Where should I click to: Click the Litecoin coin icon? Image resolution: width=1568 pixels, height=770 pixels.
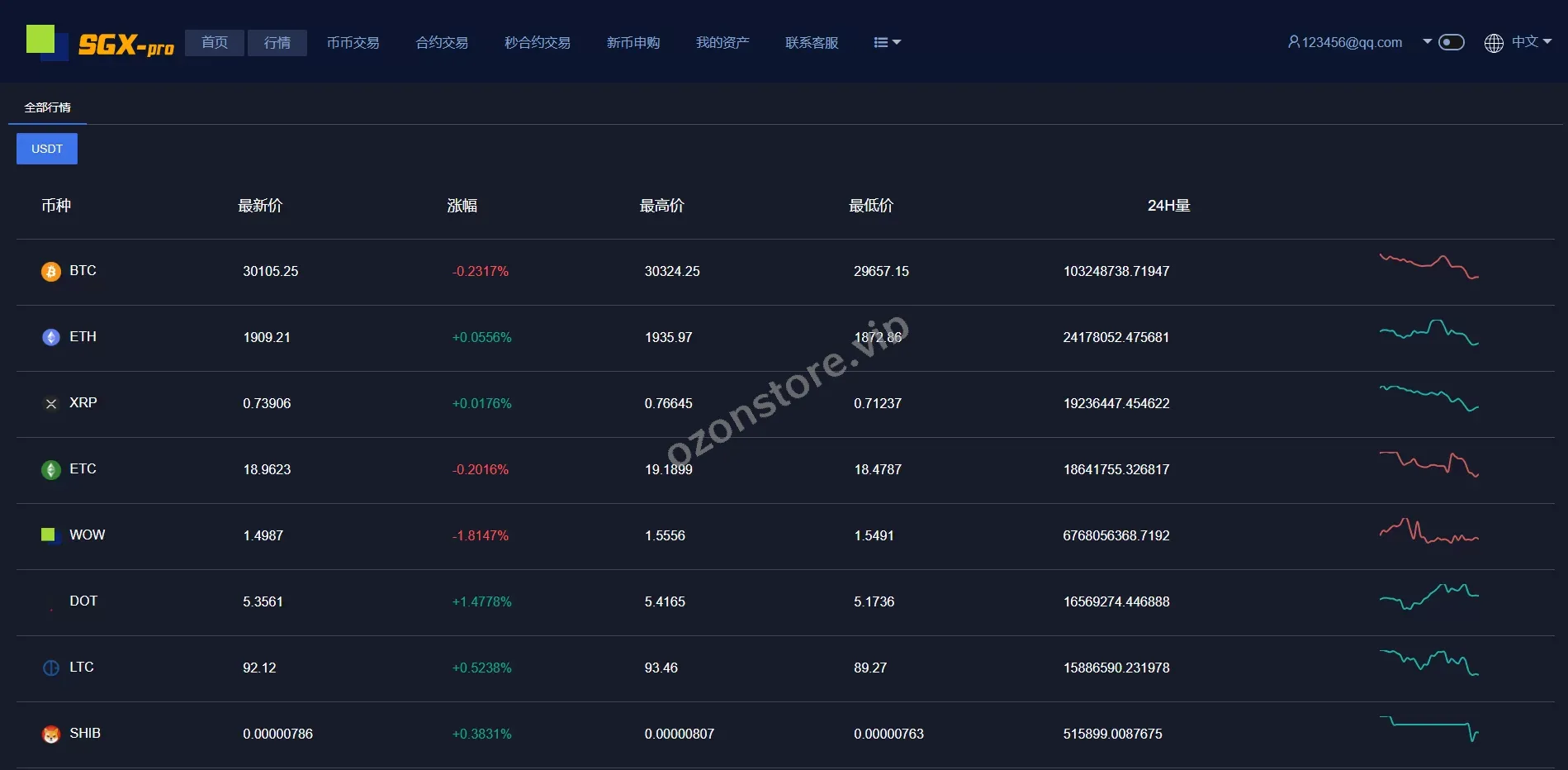pos(51,668)
